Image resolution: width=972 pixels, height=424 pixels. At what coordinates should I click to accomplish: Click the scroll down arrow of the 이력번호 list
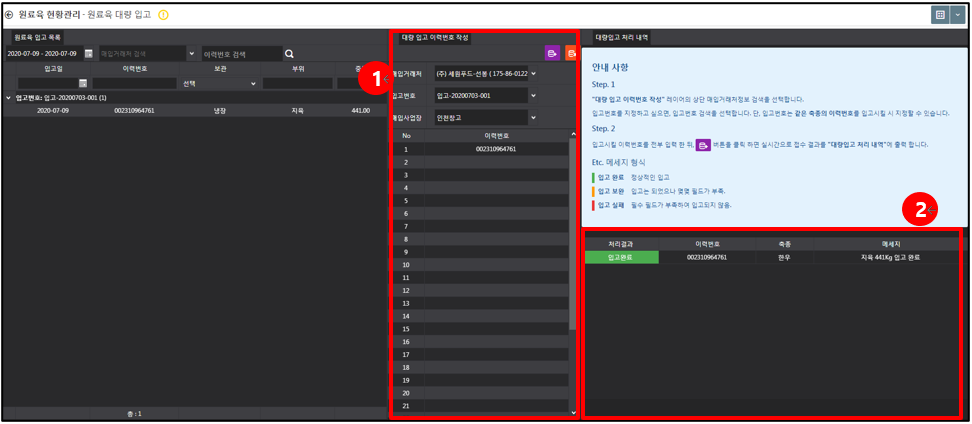573,412
